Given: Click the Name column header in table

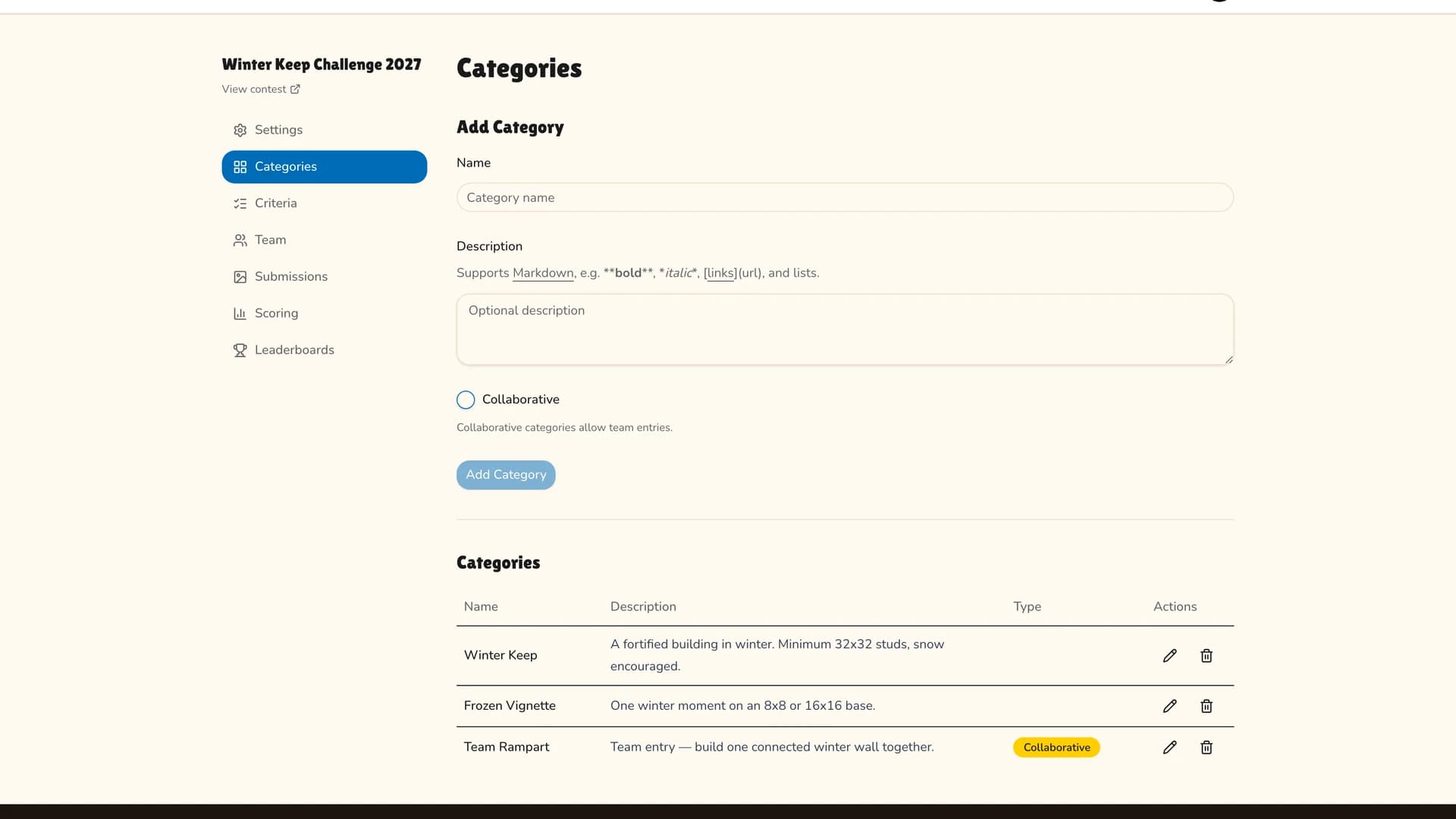Looking at the screenshot, I should click(x=481, y=607).
